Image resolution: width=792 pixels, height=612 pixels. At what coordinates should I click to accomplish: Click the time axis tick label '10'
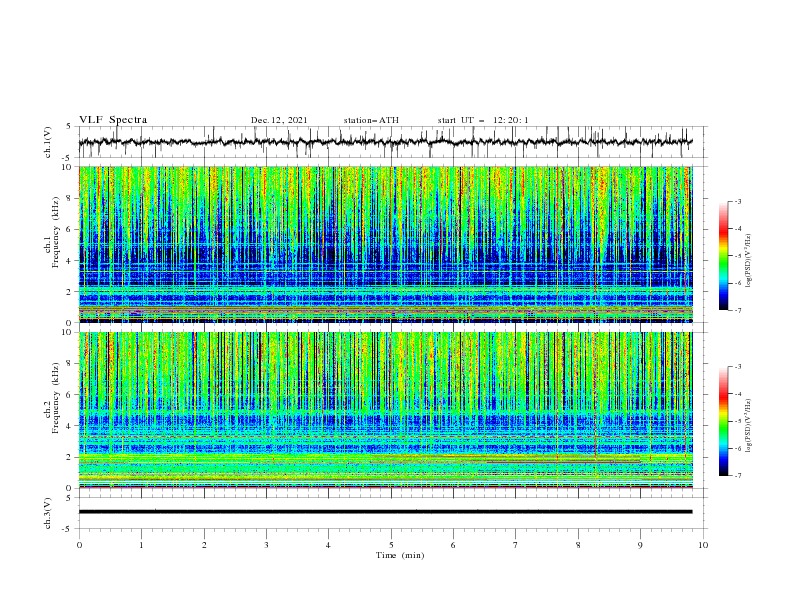tap(703, 545)
